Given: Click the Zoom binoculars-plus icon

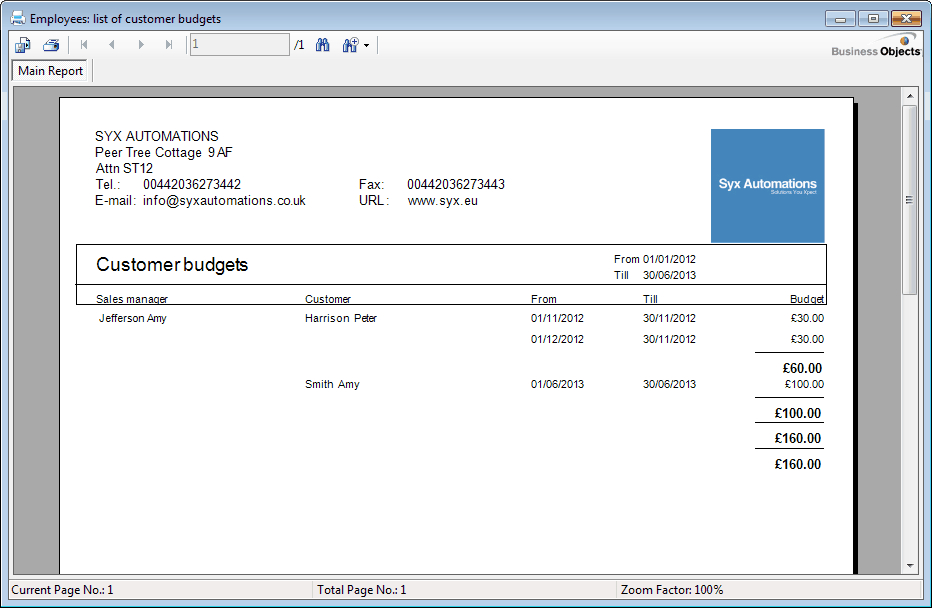Looking at the screenshot, I should 350,45.
